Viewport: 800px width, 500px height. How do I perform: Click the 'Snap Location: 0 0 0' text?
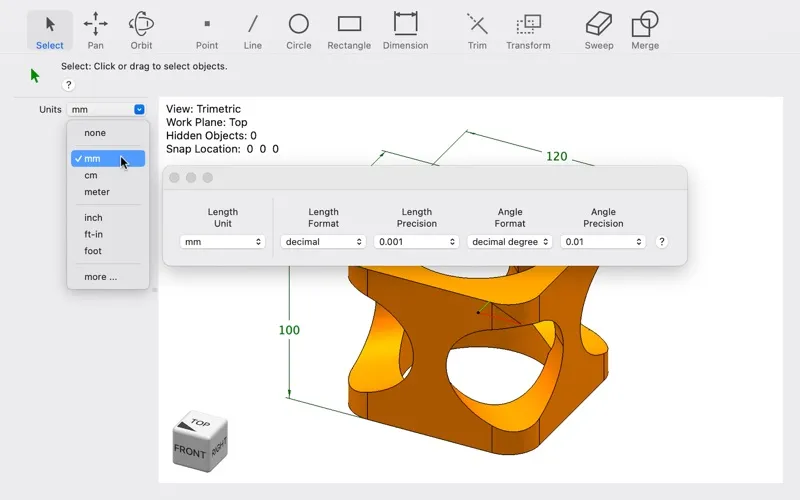222,149
